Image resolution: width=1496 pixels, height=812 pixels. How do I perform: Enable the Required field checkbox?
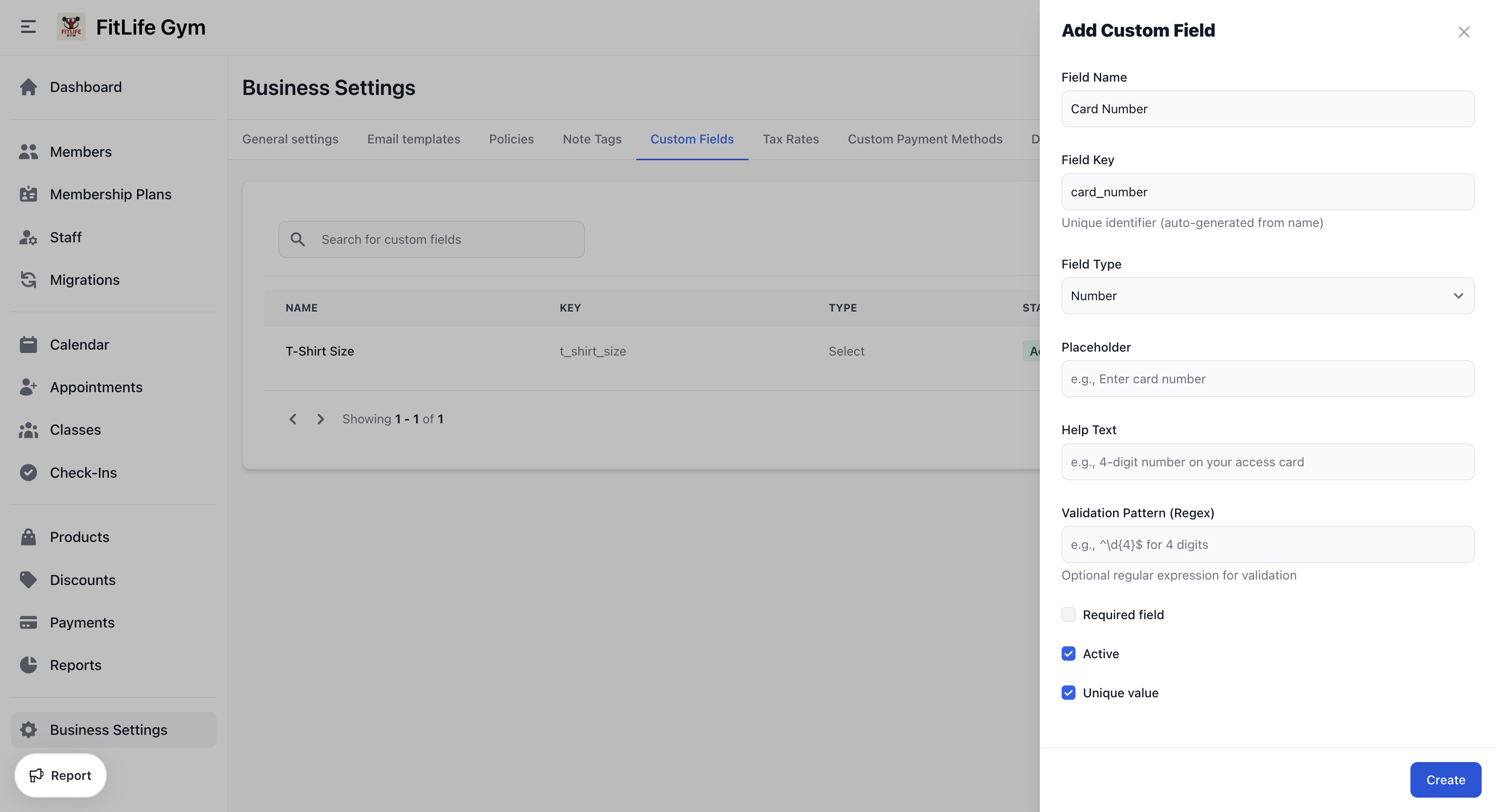click(1069, 614)
